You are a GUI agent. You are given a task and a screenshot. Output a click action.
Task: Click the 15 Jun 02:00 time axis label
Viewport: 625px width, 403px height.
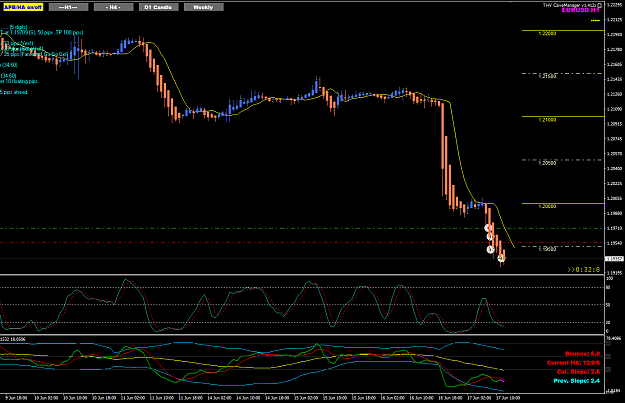pyautogui.click(x=306, y=398)
